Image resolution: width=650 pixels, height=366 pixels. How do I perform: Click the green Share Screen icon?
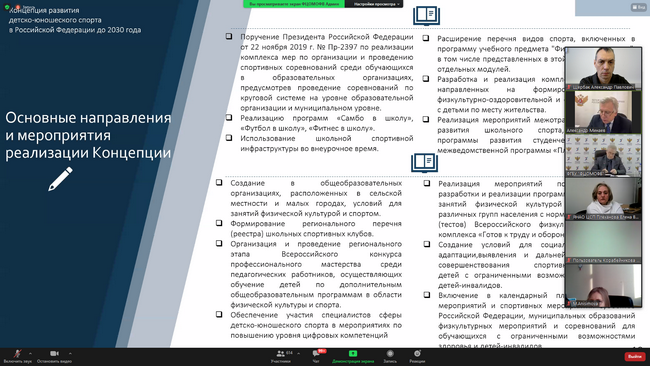[353, 354]
